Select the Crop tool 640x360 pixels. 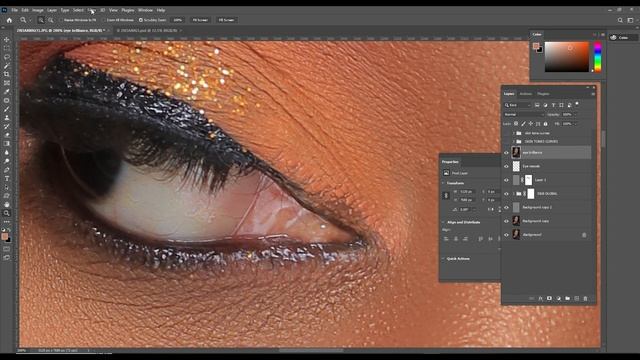click(x=7, y=74)
